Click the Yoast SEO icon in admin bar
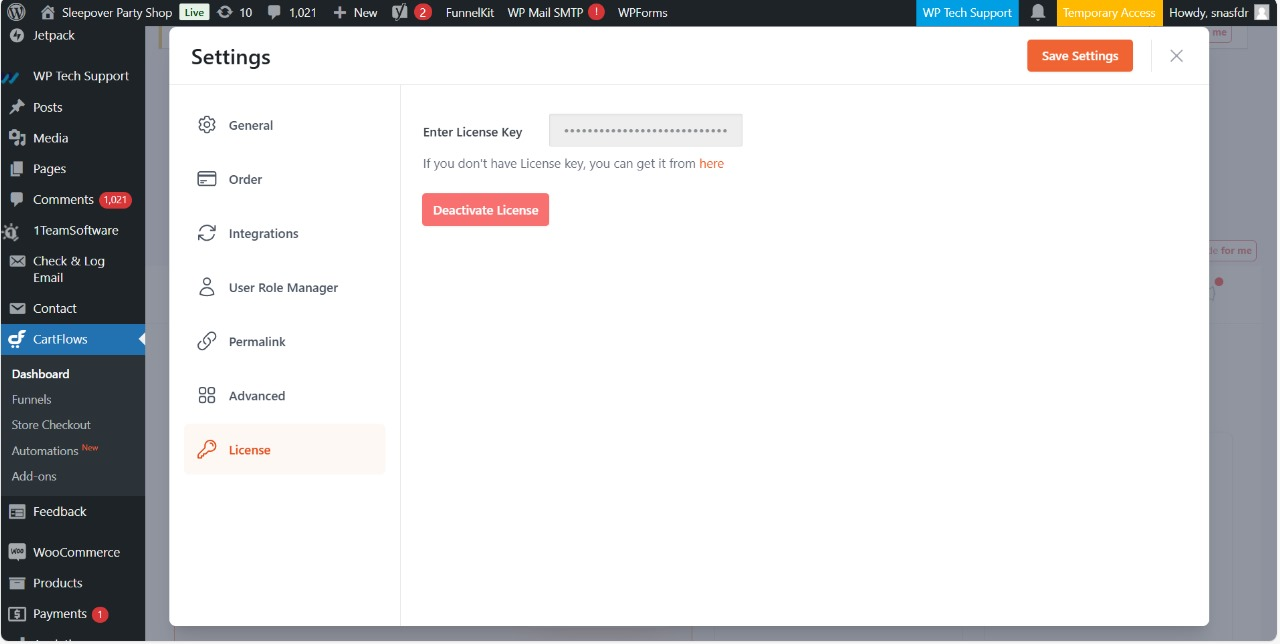1280x644 pixels. coord(400,13)
